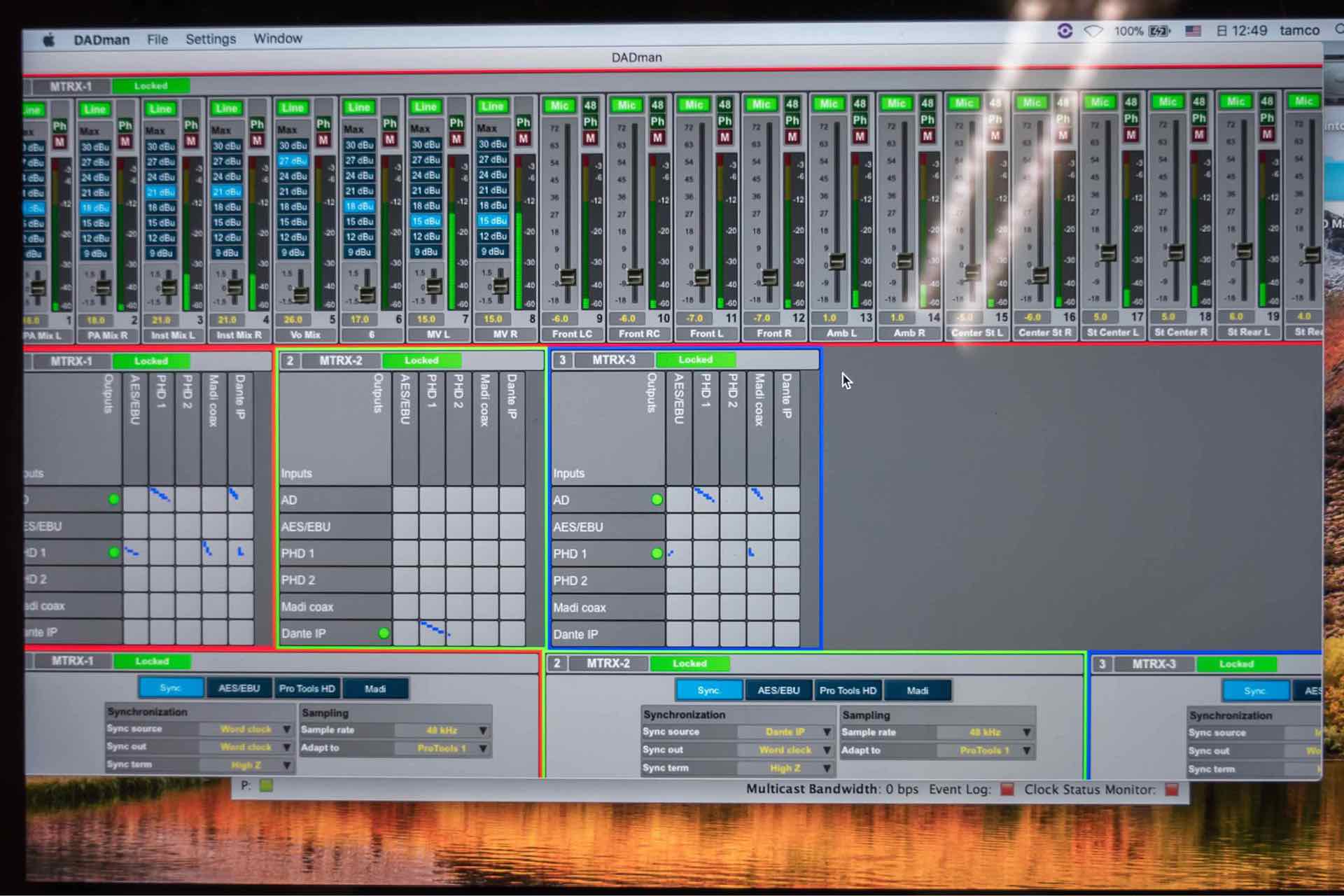Open MTRX-1 Adapt to dropdown

(442, 748)
